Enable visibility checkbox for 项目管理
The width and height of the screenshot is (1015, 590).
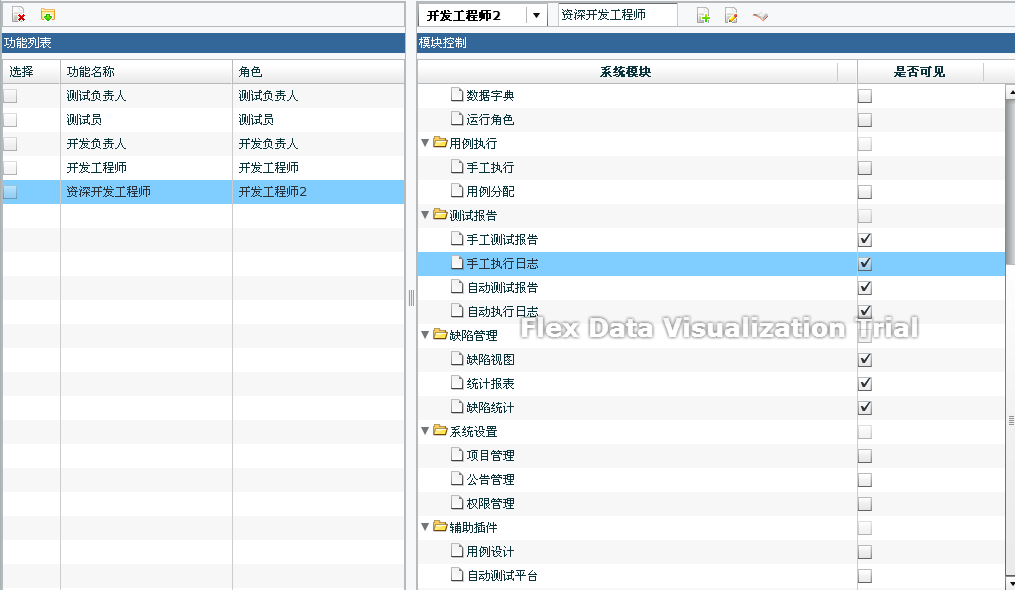pyautogui.click(x=865, y=456)
